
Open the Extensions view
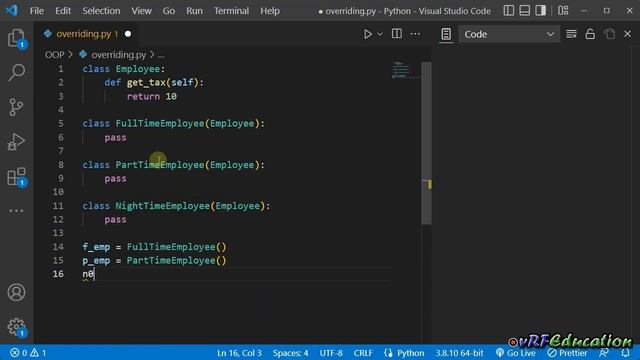pos(16,177)
